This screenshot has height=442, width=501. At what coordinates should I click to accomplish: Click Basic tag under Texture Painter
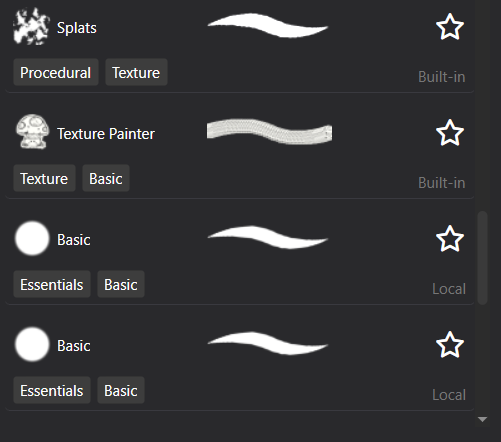coord(106,178)
